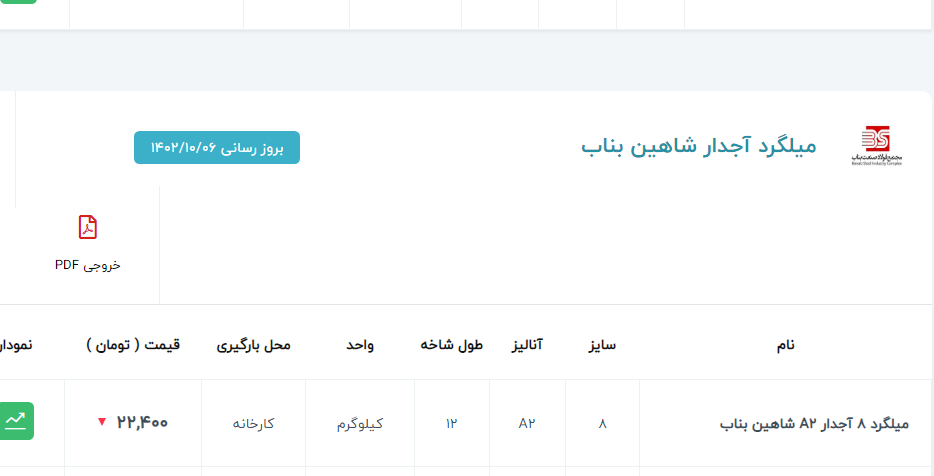
Task: Click the red price-drop arrow indicator
Action: point(101,422)
